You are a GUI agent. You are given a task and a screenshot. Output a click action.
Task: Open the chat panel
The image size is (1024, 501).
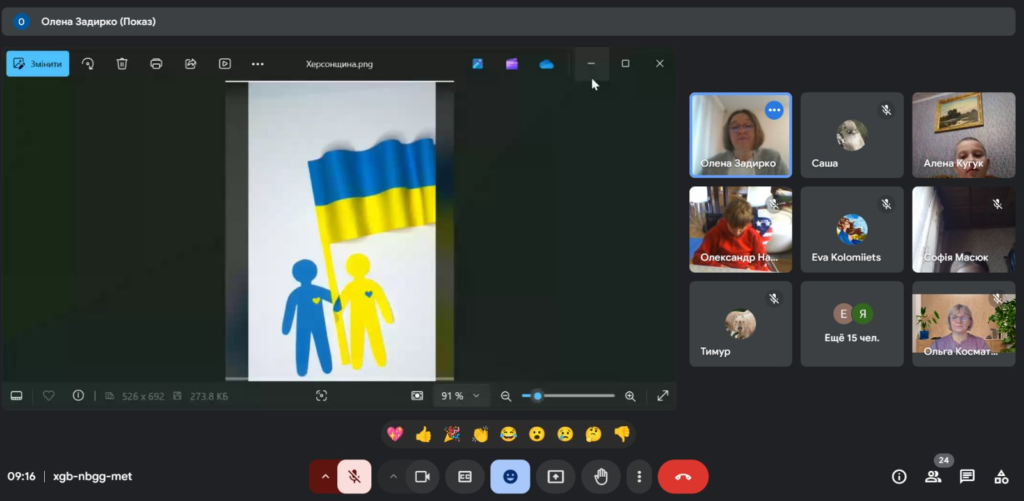967,477
